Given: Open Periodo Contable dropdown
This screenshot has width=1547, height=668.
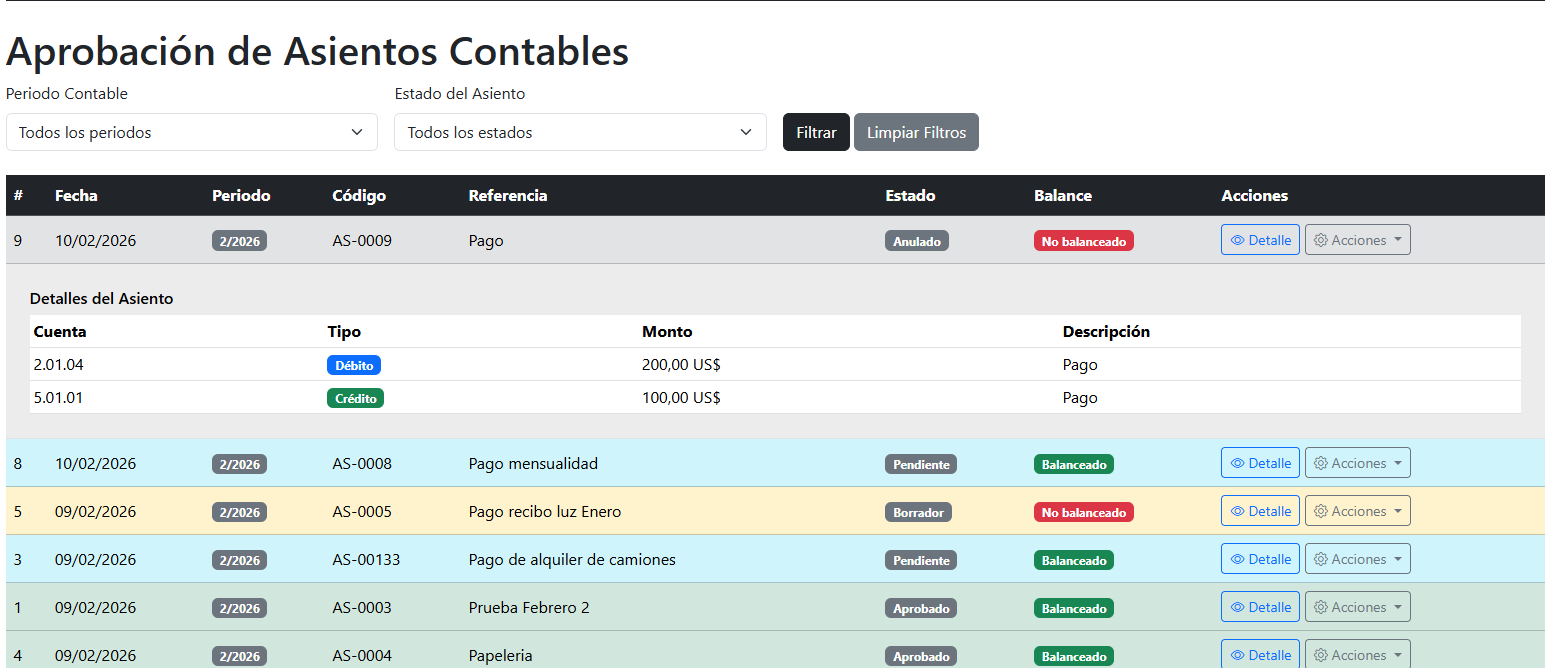Looking at the screenshot, I should click(191, 132).
